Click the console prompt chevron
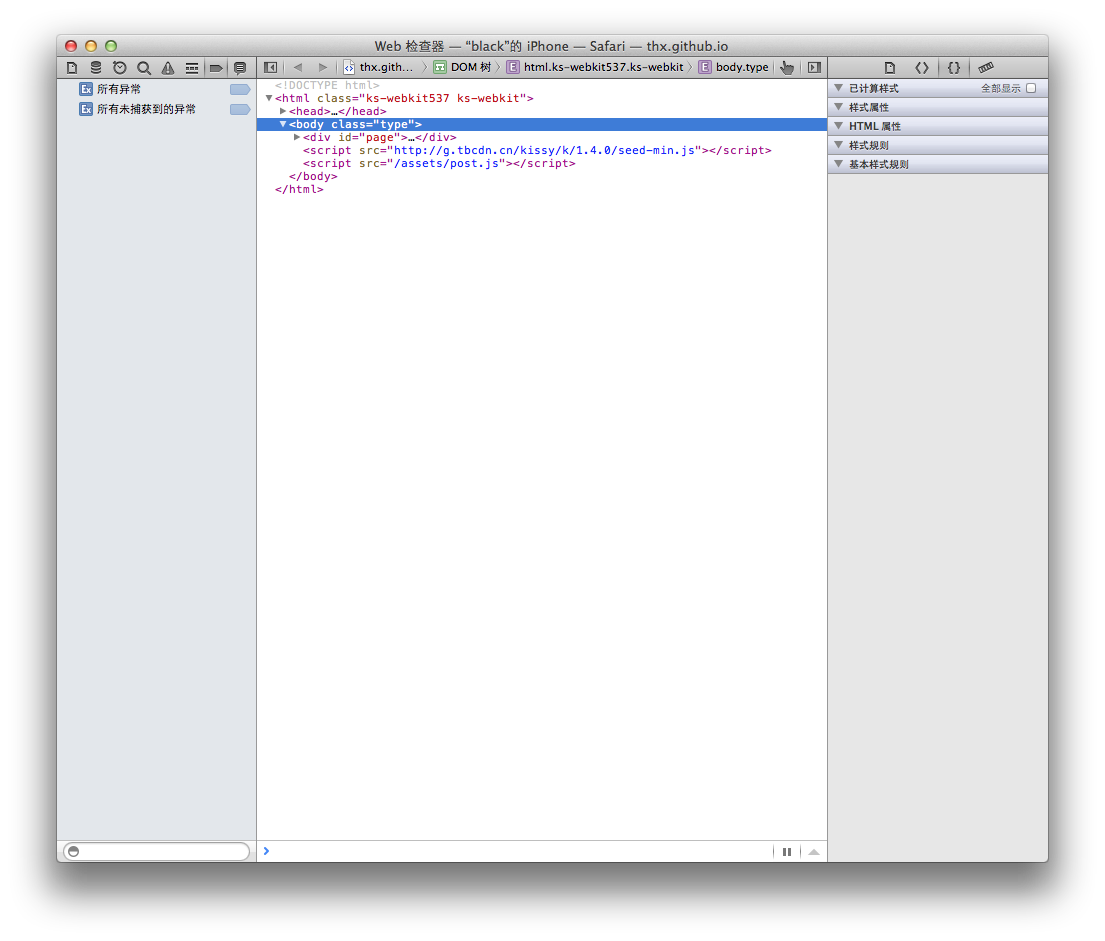This screenshot has width=1105, height=941. [x=266, y=851]
